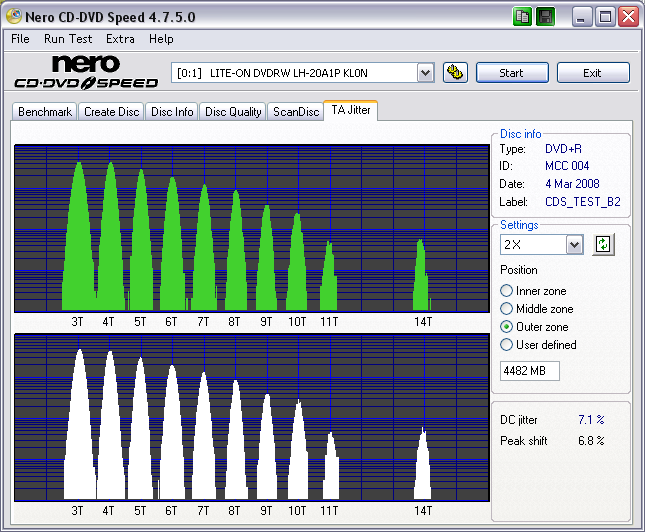Switch to the ScanDisc tab

click(x=296, y=112)
